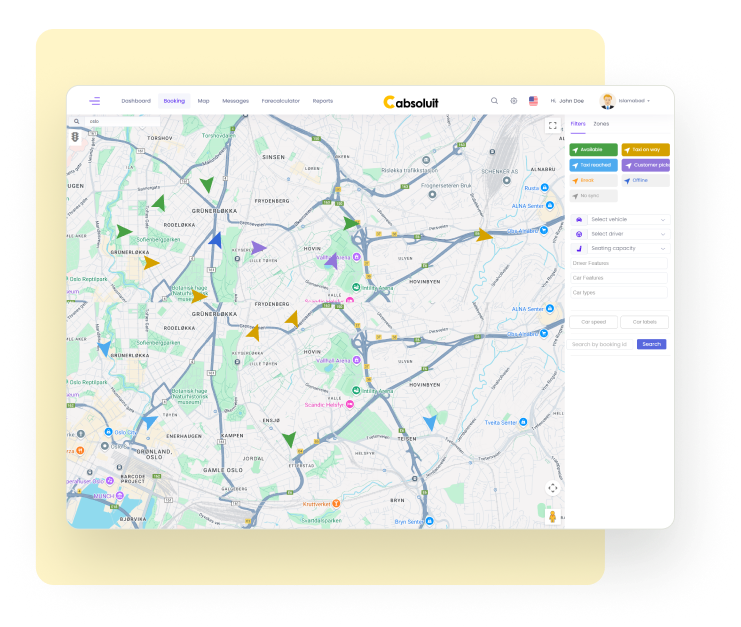Focus the Search by booking id field
Image resolution: width=741 pixels, height=627 pixels.
(600, 344)
